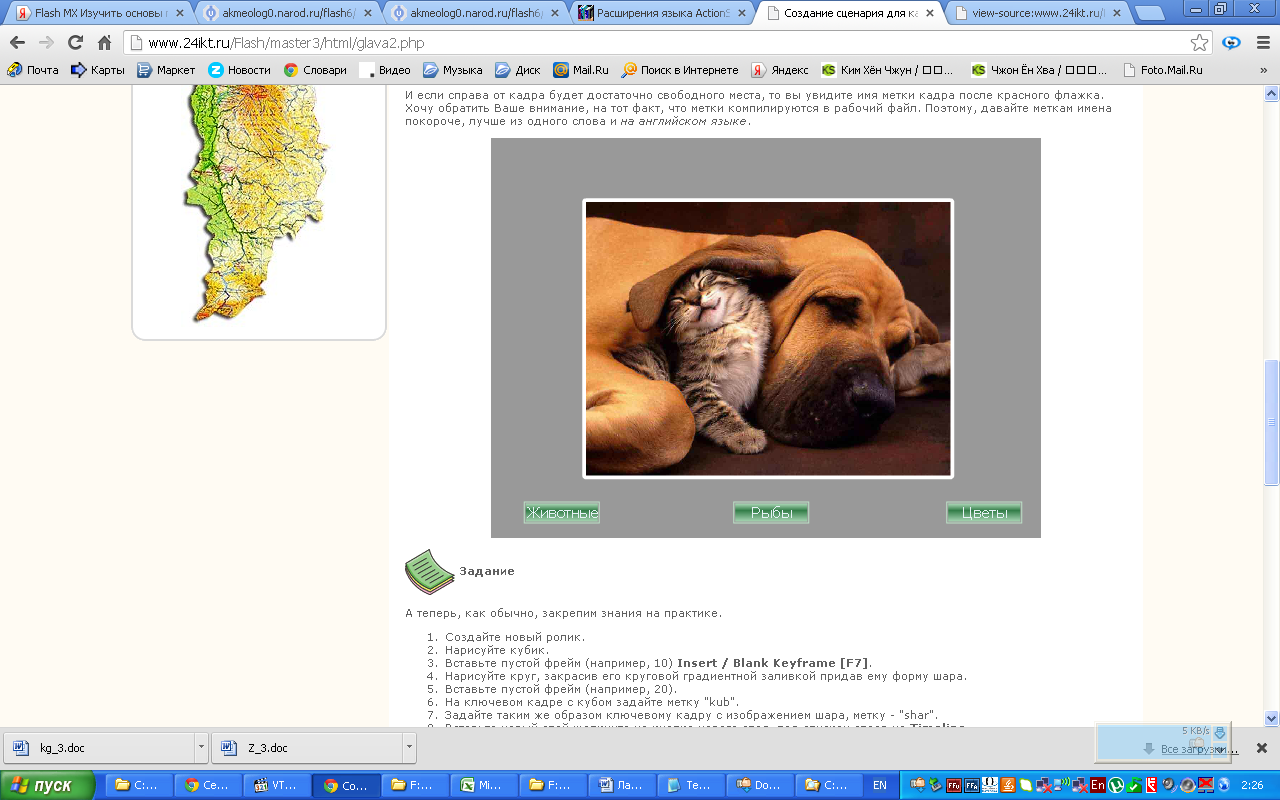Click the page scrollbar up arrow
Screen dimensions: 1280x800
1272,93
